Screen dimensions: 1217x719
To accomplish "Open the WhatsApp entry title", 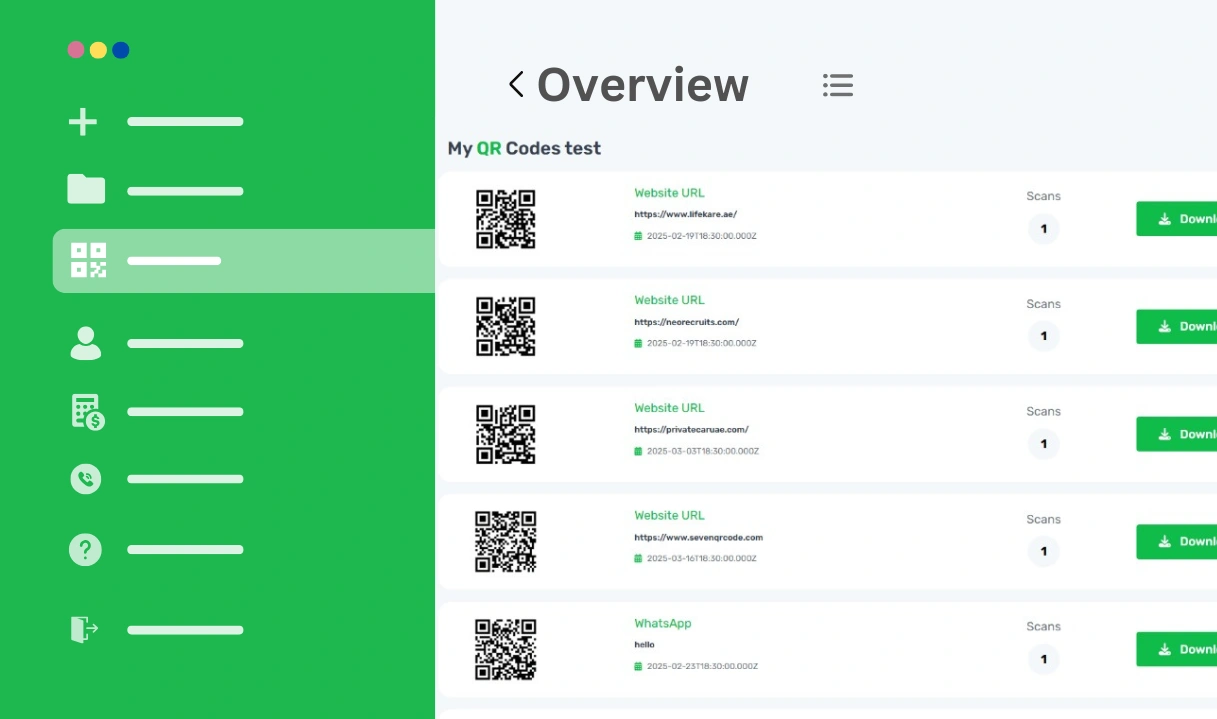I will coord(662,623).
